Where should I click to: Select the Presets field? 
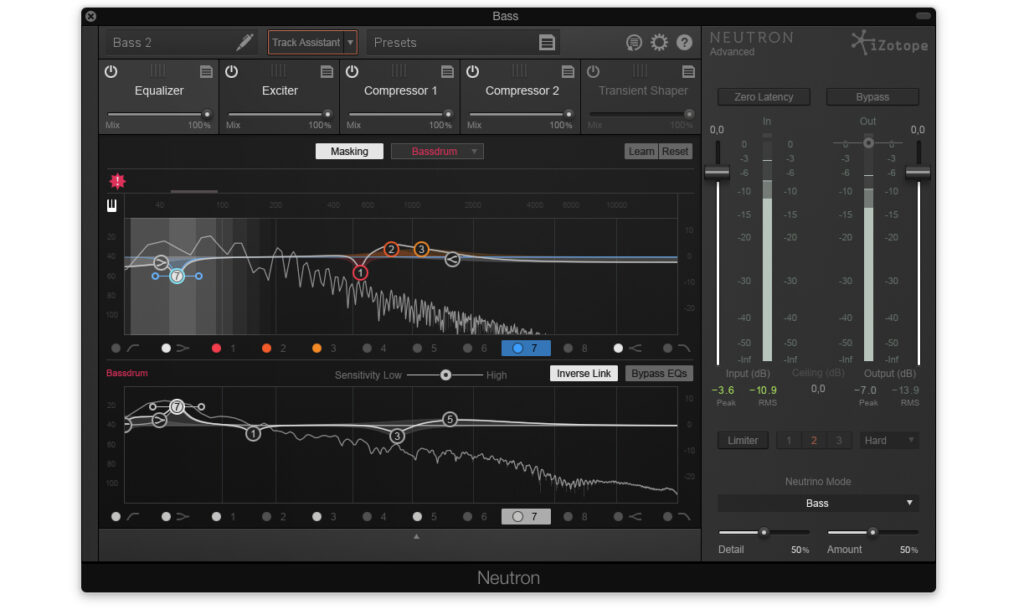point(464,42)
